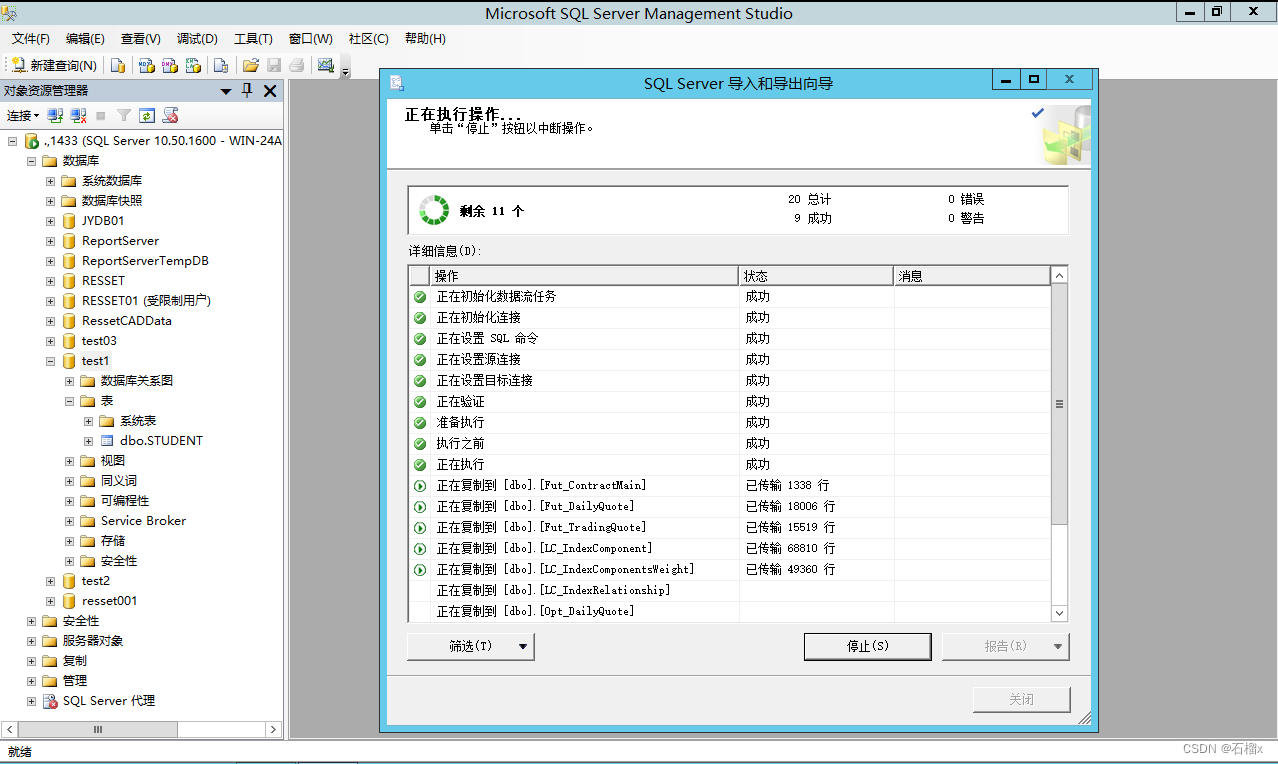Select the 数据库快照 folder
The image size is (1278, 764).
112,201
